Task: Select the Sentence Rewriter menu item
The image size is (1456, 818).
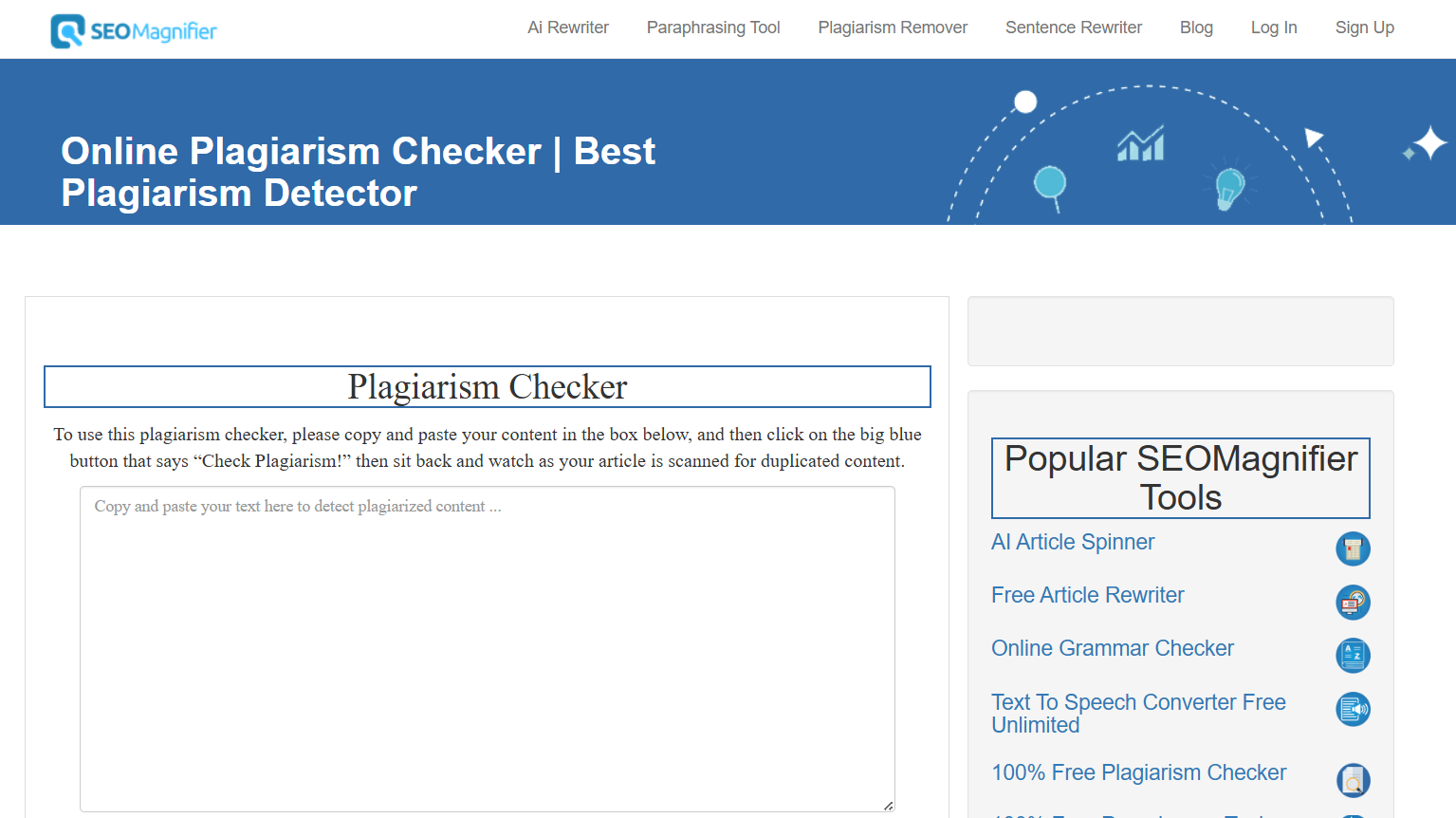Action: [1073, 28]
